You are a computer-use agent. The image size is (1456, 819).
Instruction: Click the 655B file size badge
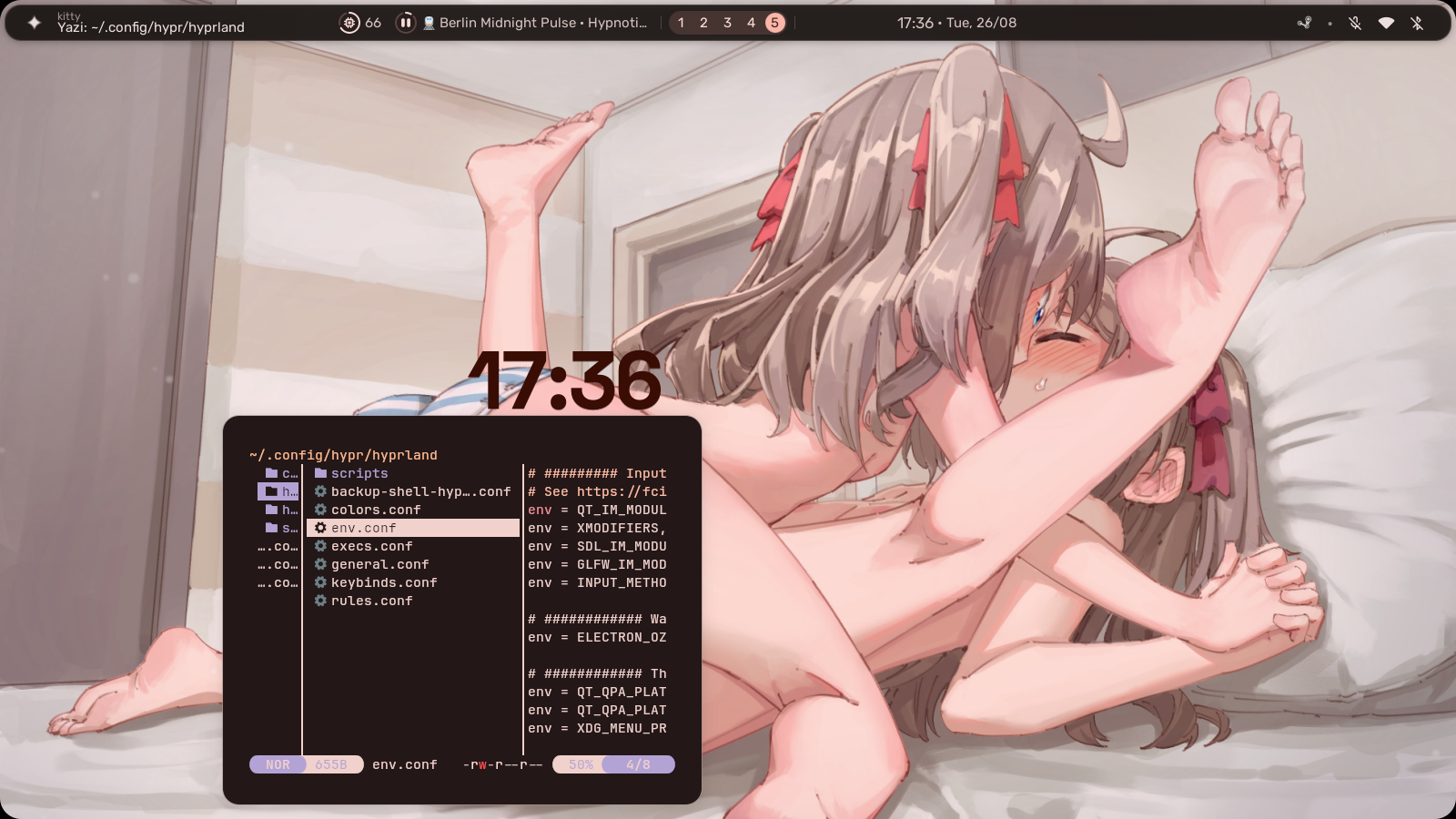click(x=333, y=764)
